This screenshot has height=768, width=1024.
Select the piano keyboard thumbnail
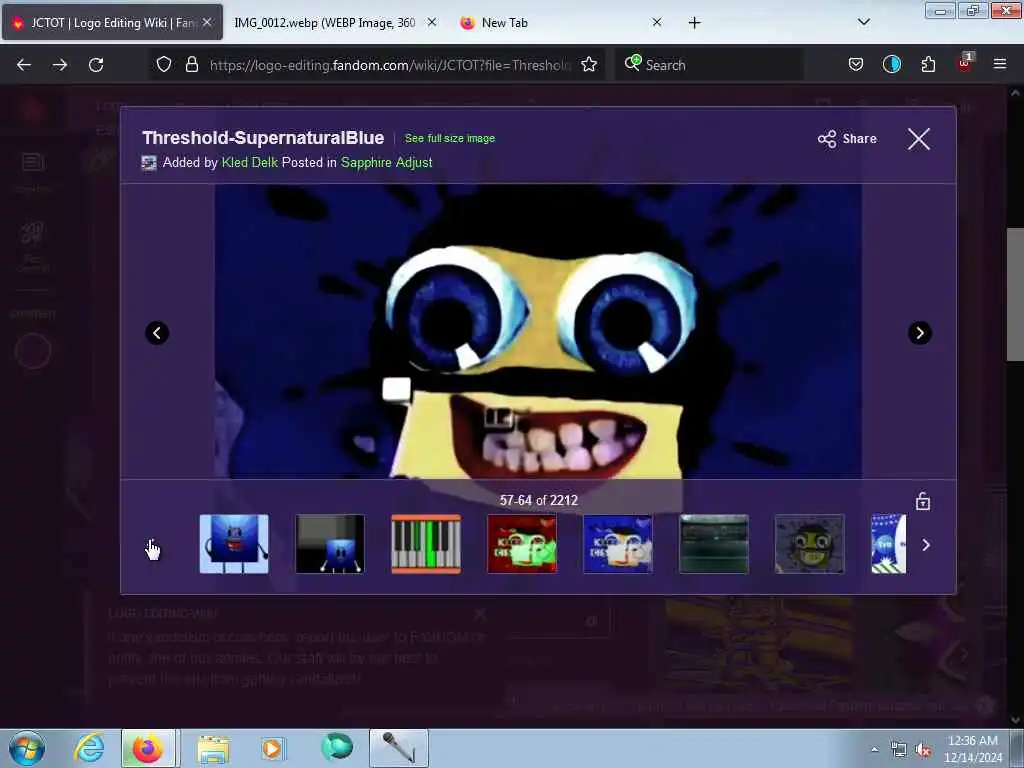pyautogui.click(x=426, y=544)
